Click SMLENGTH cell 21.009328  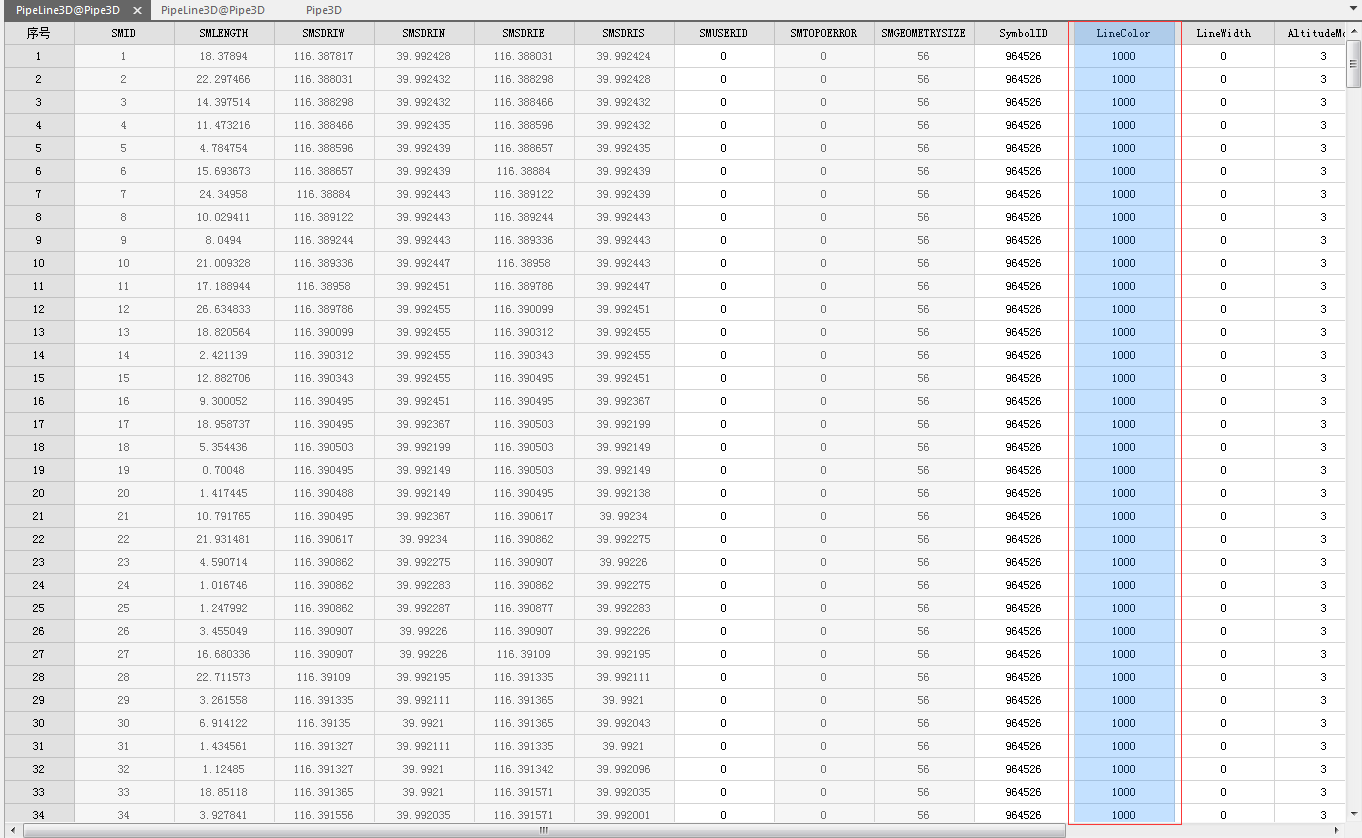(224, 263)
